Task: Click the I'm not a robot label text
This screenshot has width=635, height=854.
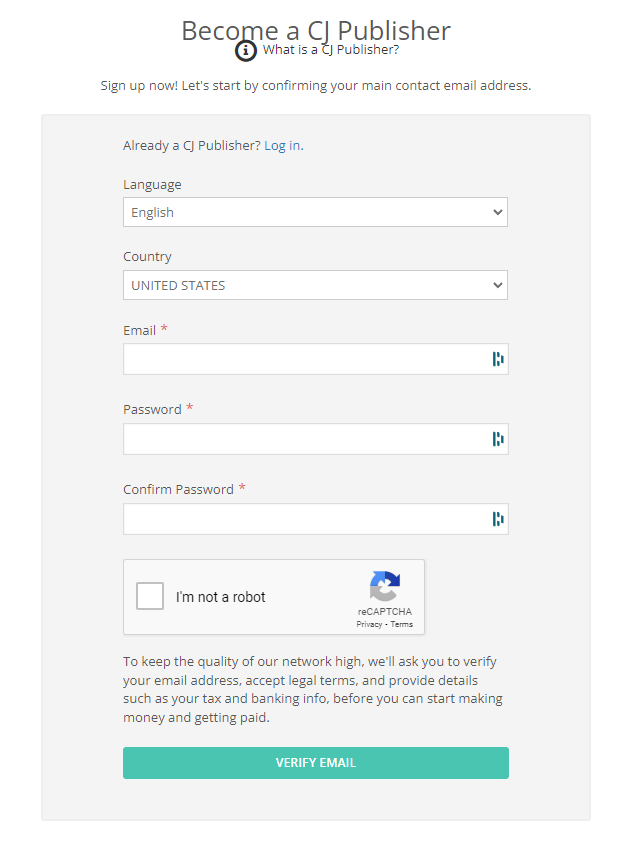Action: 221,597
